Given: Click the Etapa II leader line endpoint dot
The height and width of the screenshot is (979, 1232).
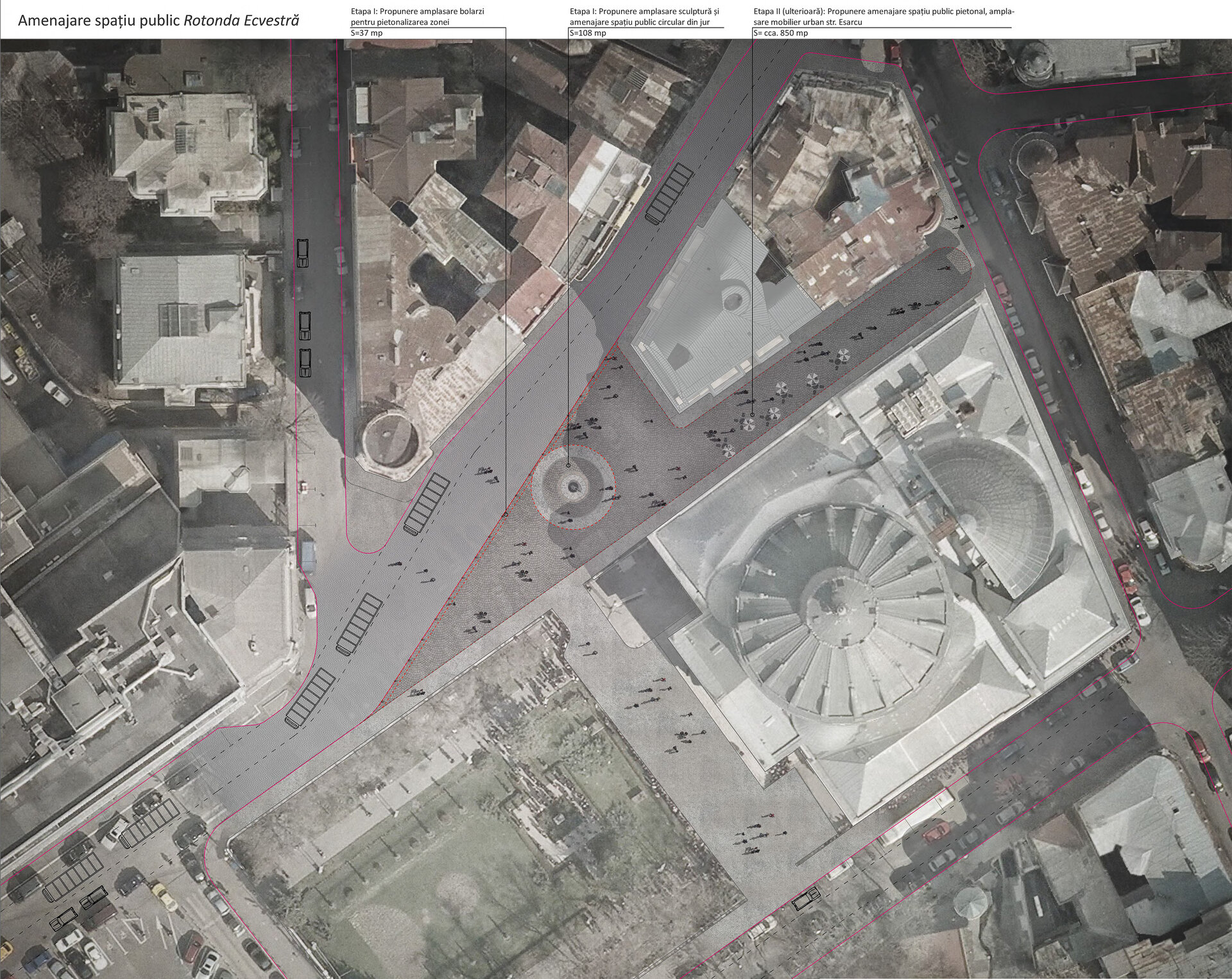Looking at the screenshot, I should (753, 415).
